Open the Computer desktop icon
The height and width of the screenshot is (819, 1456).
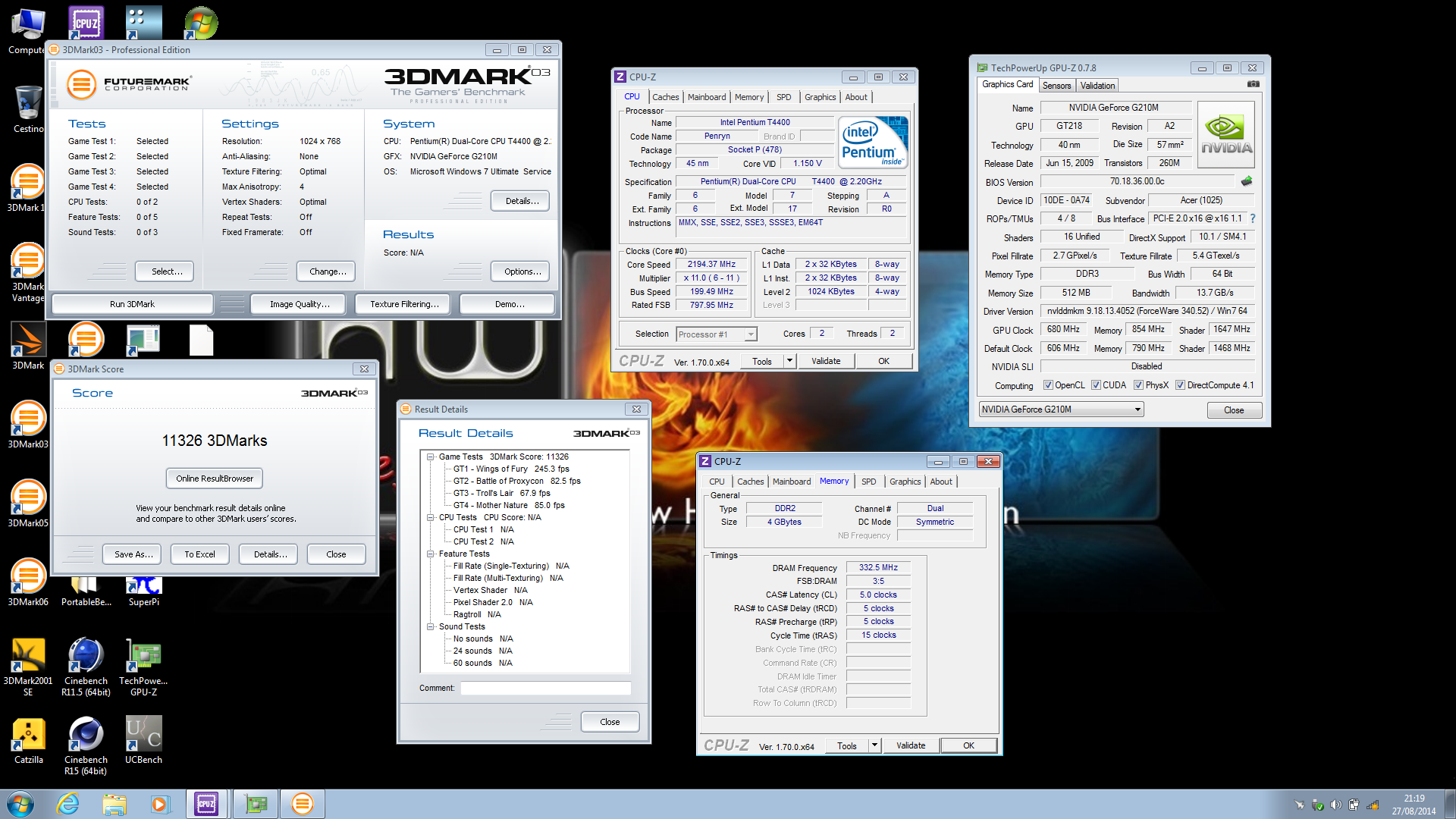coord(28,30)
